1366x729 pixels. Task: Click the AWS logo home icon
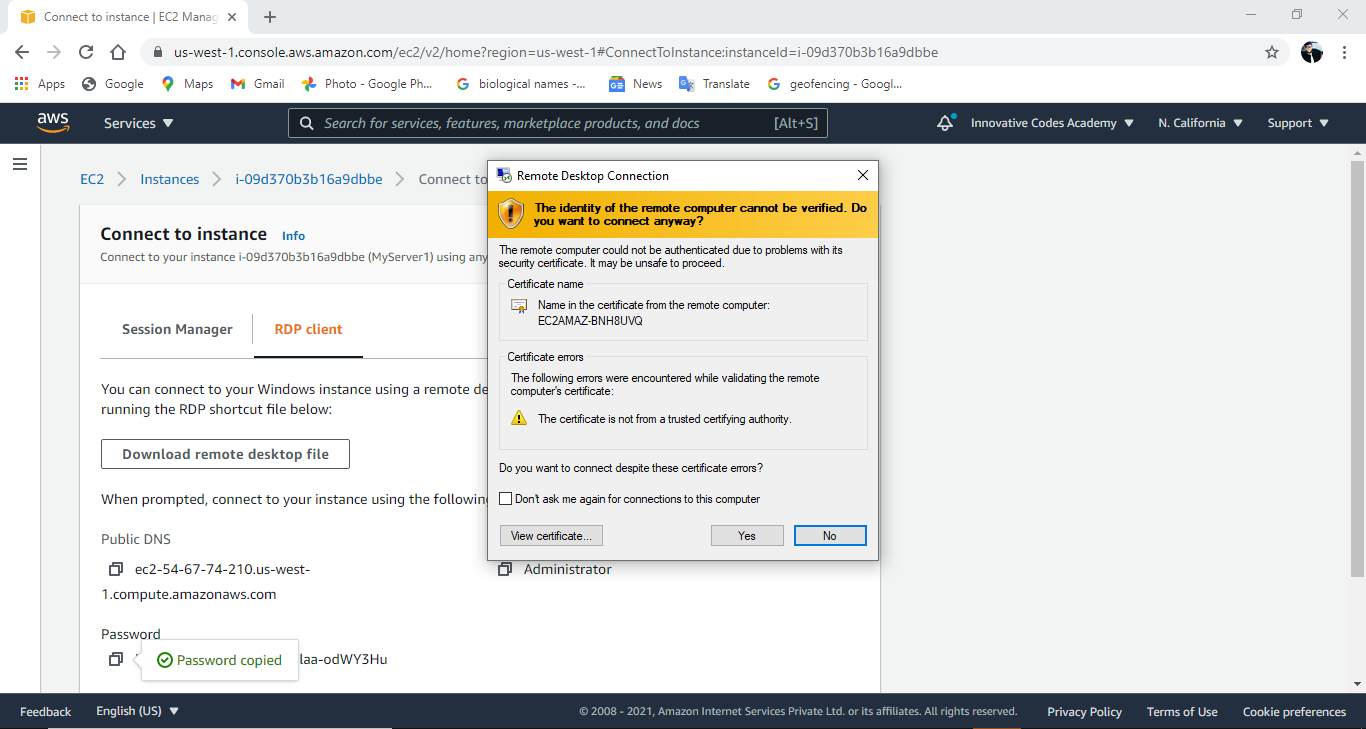pyautogui.click(x=53, y=122)
